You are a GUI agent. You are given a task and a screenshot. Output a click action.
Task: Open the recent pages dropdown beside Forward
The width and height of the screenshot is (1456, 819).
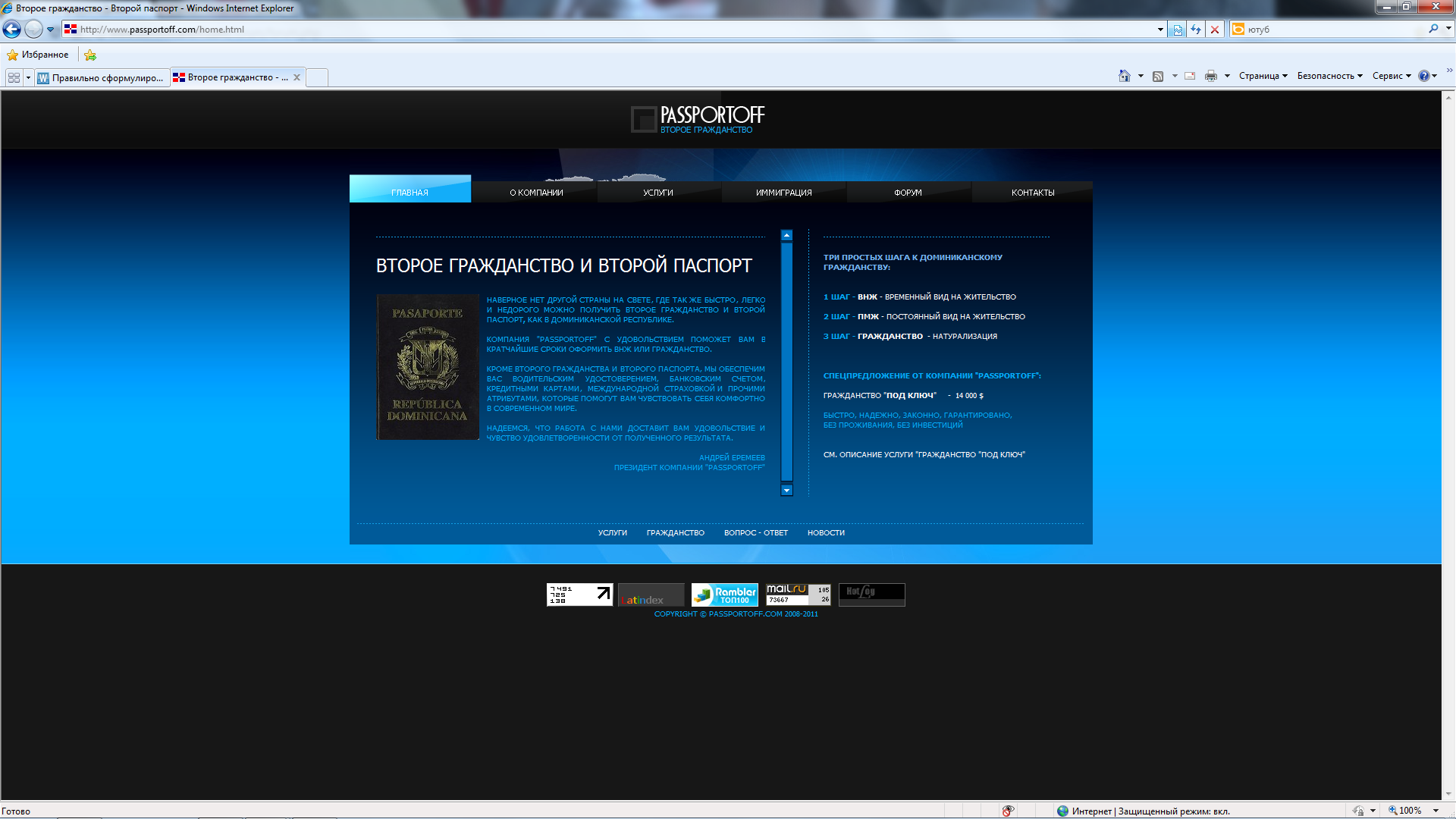51,30
